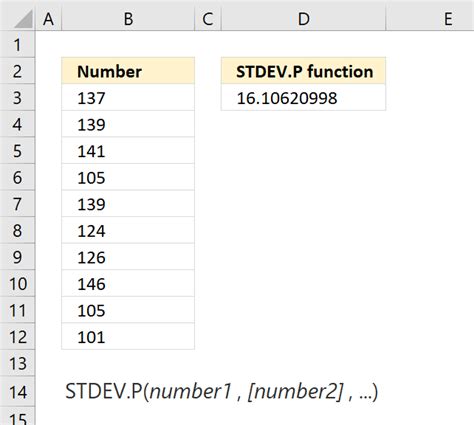
Task: Select row 10 header
Action: (x=17, y=284)
